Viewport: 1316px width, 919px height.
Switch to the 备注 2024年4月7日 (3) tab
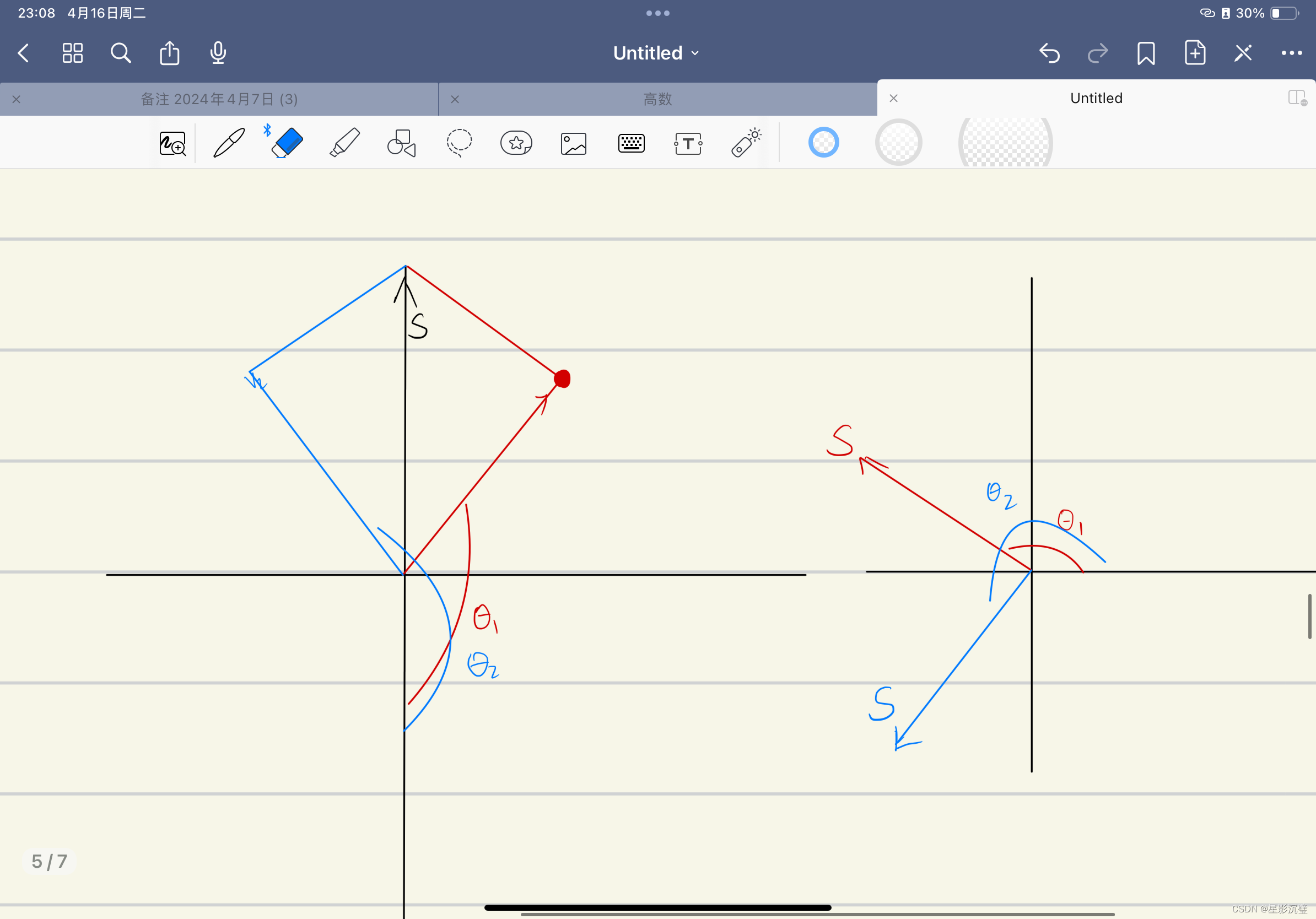point(219,99)
